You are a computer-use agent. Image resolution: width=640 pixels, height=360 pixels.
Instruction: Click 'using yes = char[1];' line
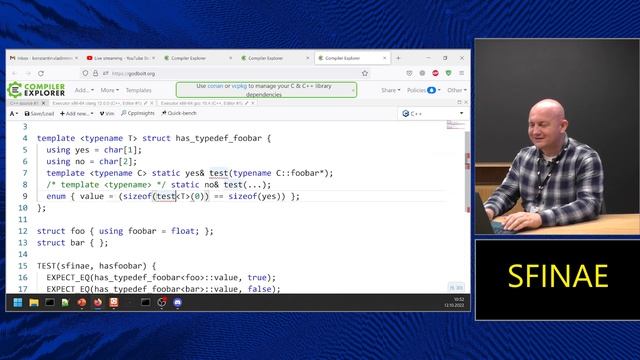tap(94, 150)
